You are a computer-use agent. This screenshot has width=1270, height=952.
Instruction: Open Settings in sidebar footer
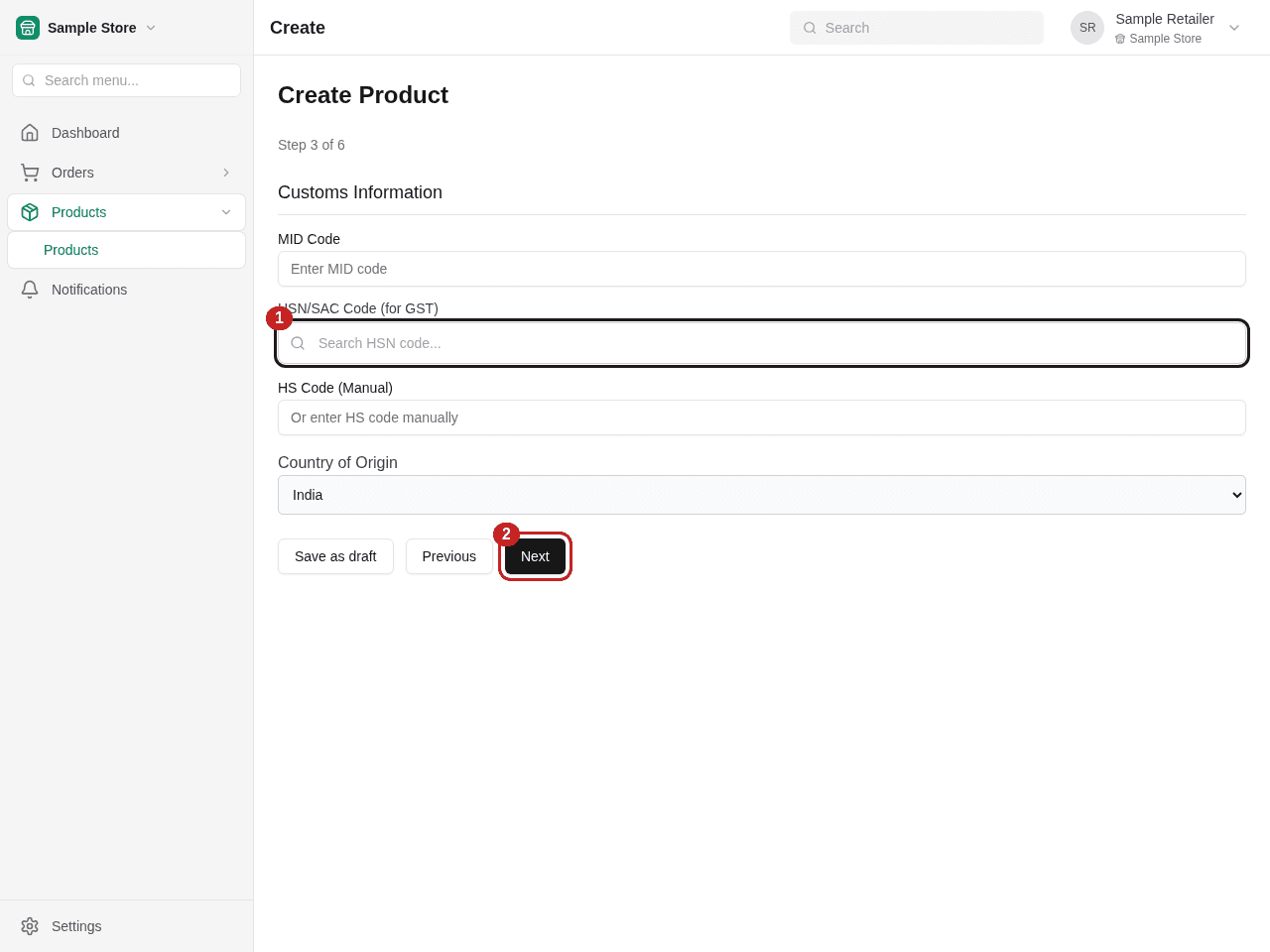tap(126, 926)
